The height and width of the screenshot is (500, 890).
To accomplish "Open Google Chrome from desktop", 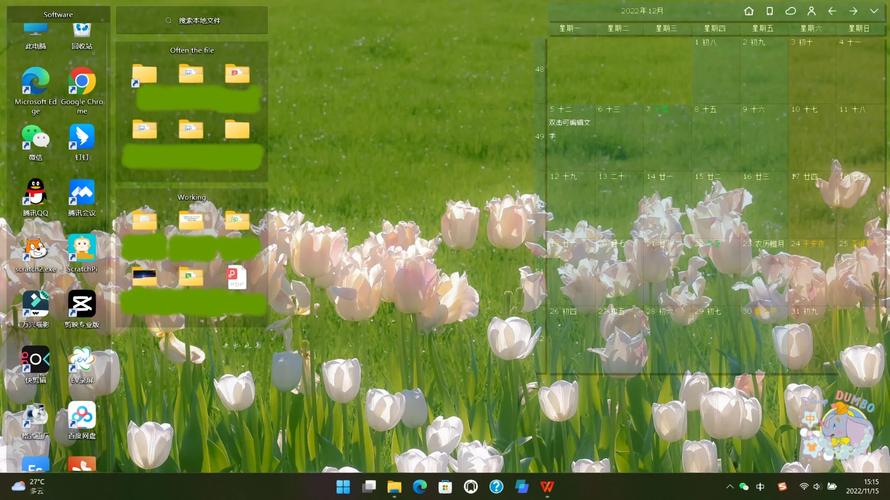I will click(x=82, y=81).
